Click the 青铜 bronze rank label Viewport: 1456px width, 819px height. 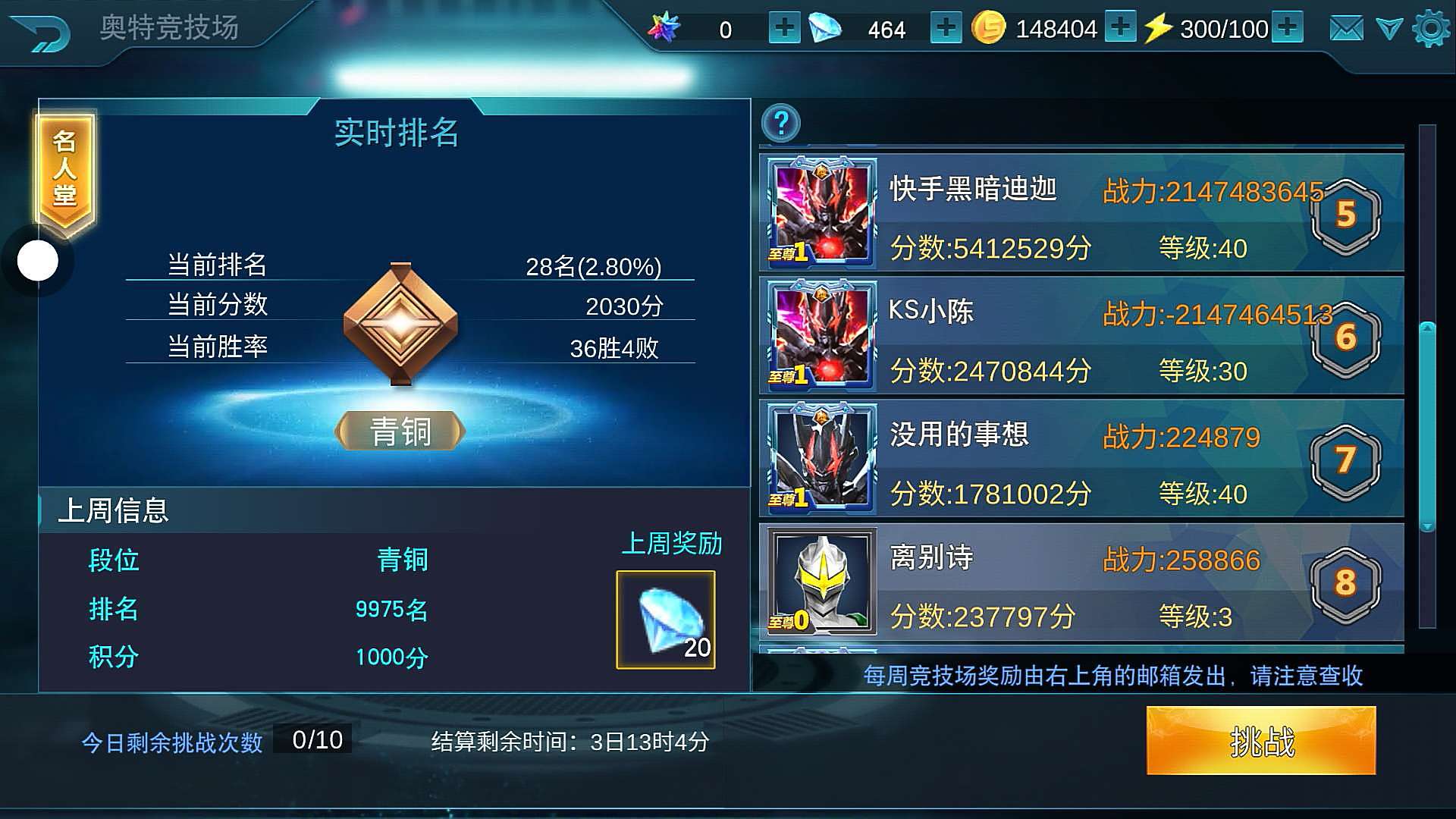[400, 431]
